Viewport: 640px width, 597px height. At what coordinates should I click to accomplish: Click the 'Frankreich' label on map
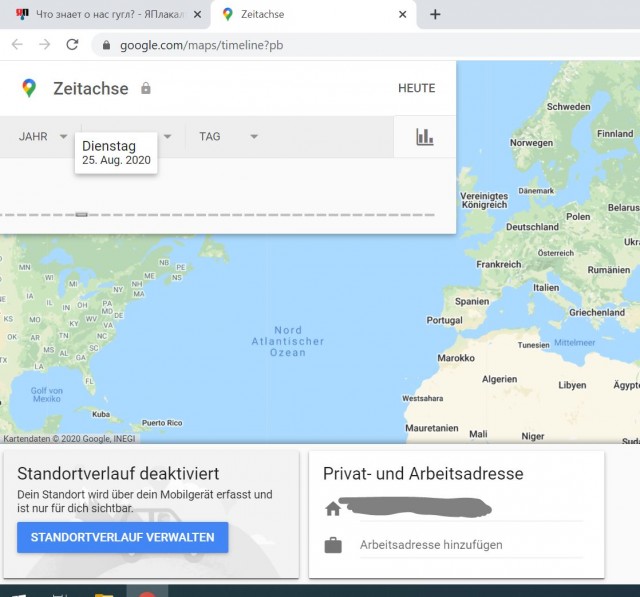point(498,264)
